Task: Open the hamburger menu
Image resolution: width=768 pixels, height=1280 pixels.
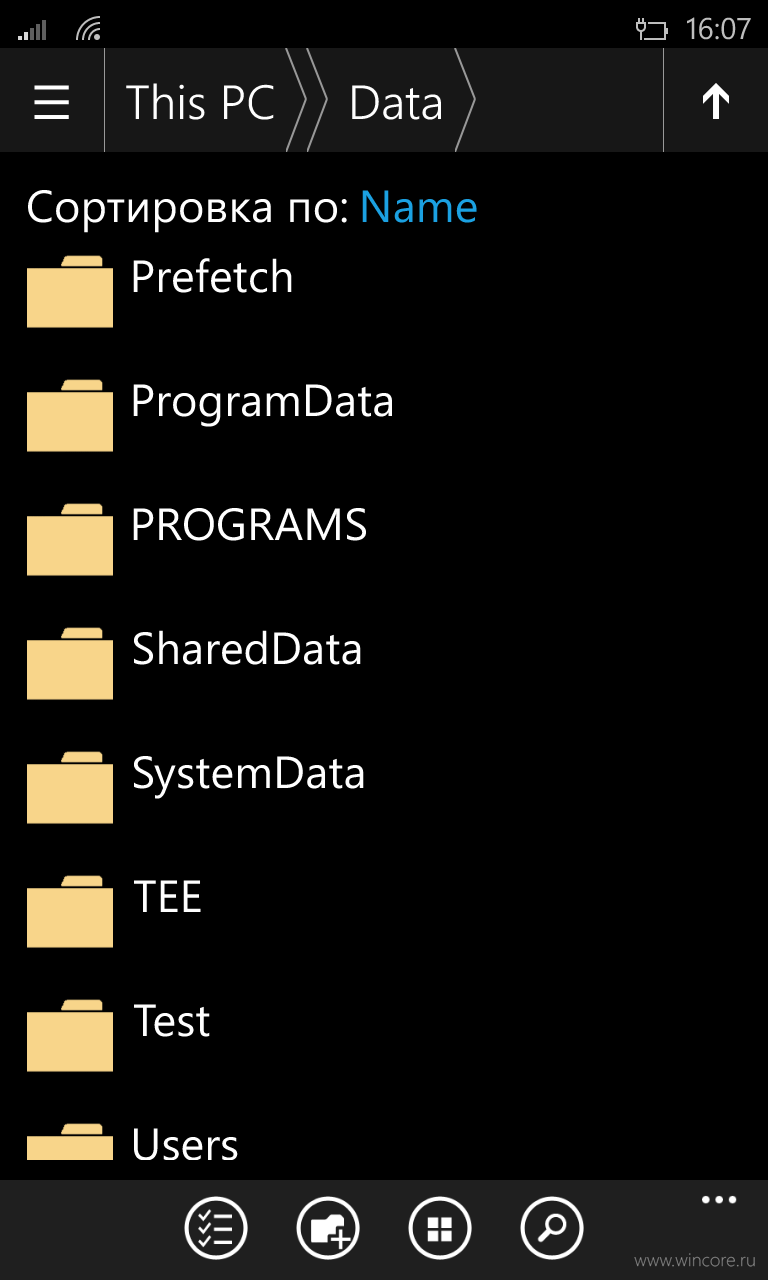Action: 52,102
